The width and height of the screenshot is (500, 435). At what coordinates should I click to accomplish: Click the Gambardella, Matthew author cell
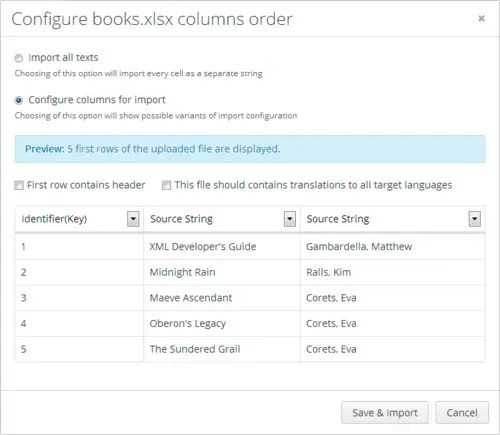393,247
